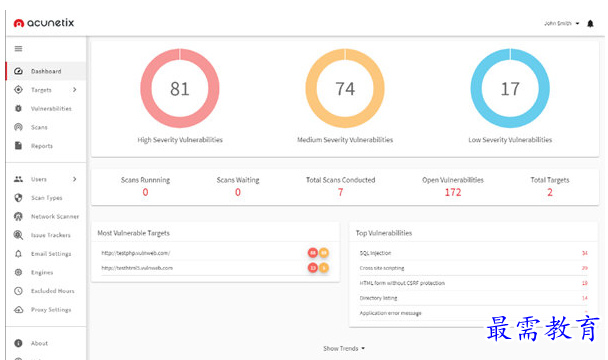The width and height of the screenshot is (608, 360).
Task: Click the Vulnerabilities bug icon
Action: pos(18,108)
